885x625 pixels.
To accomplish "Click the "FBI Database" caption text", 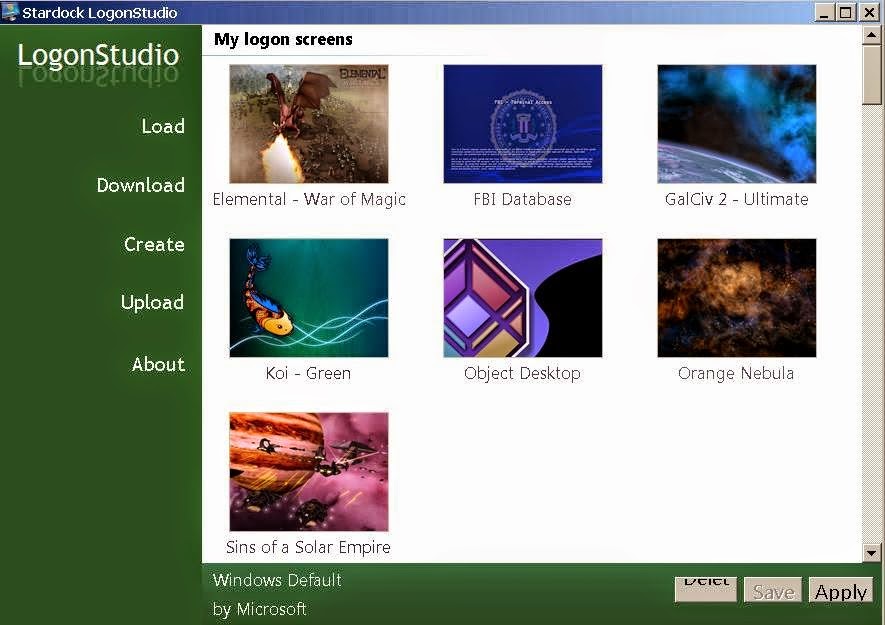I will pyautogui.click(x=522, y=199).
